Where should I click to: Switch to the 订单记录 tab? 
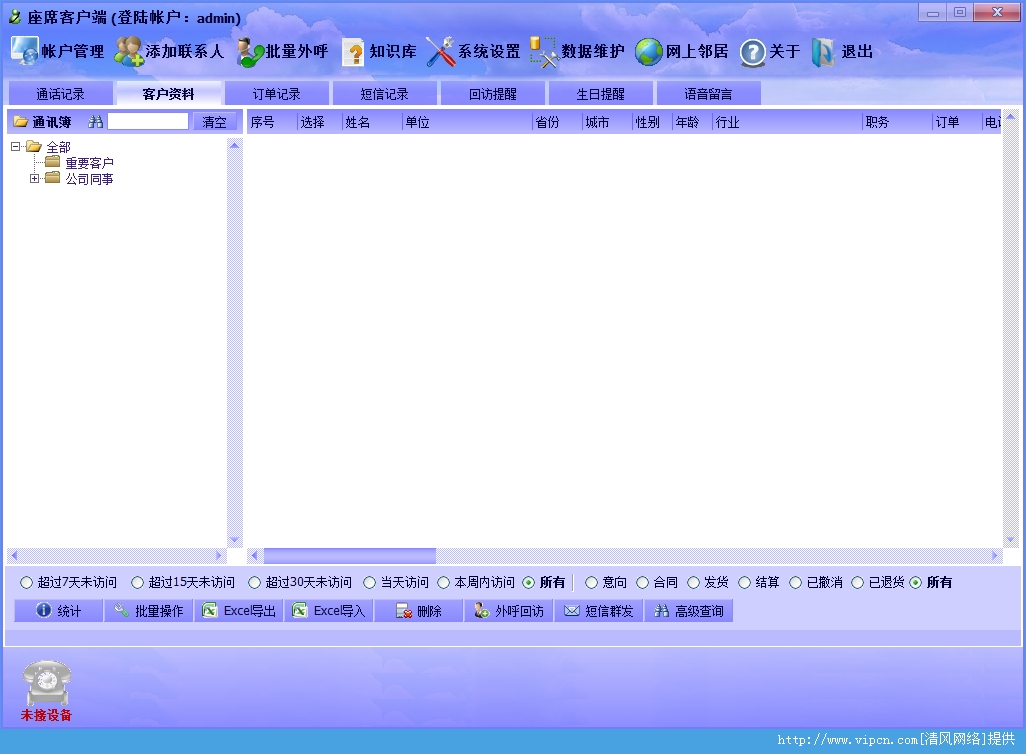click(276, 94)
